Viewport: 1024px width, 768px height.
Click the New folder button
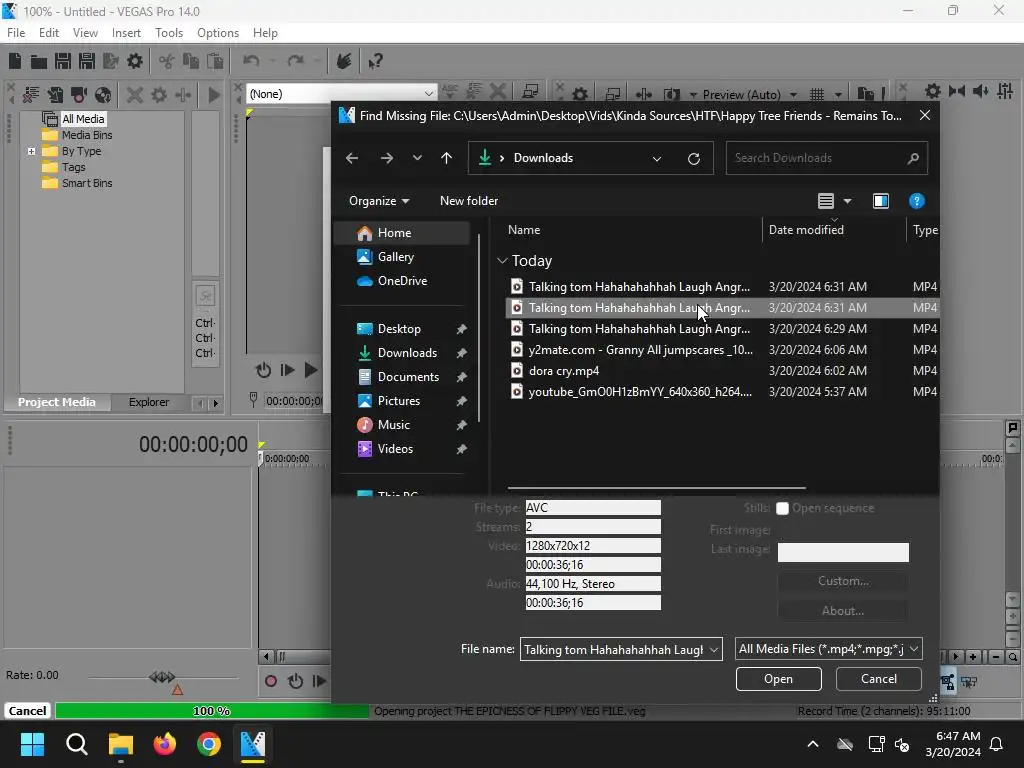point(469,201)
